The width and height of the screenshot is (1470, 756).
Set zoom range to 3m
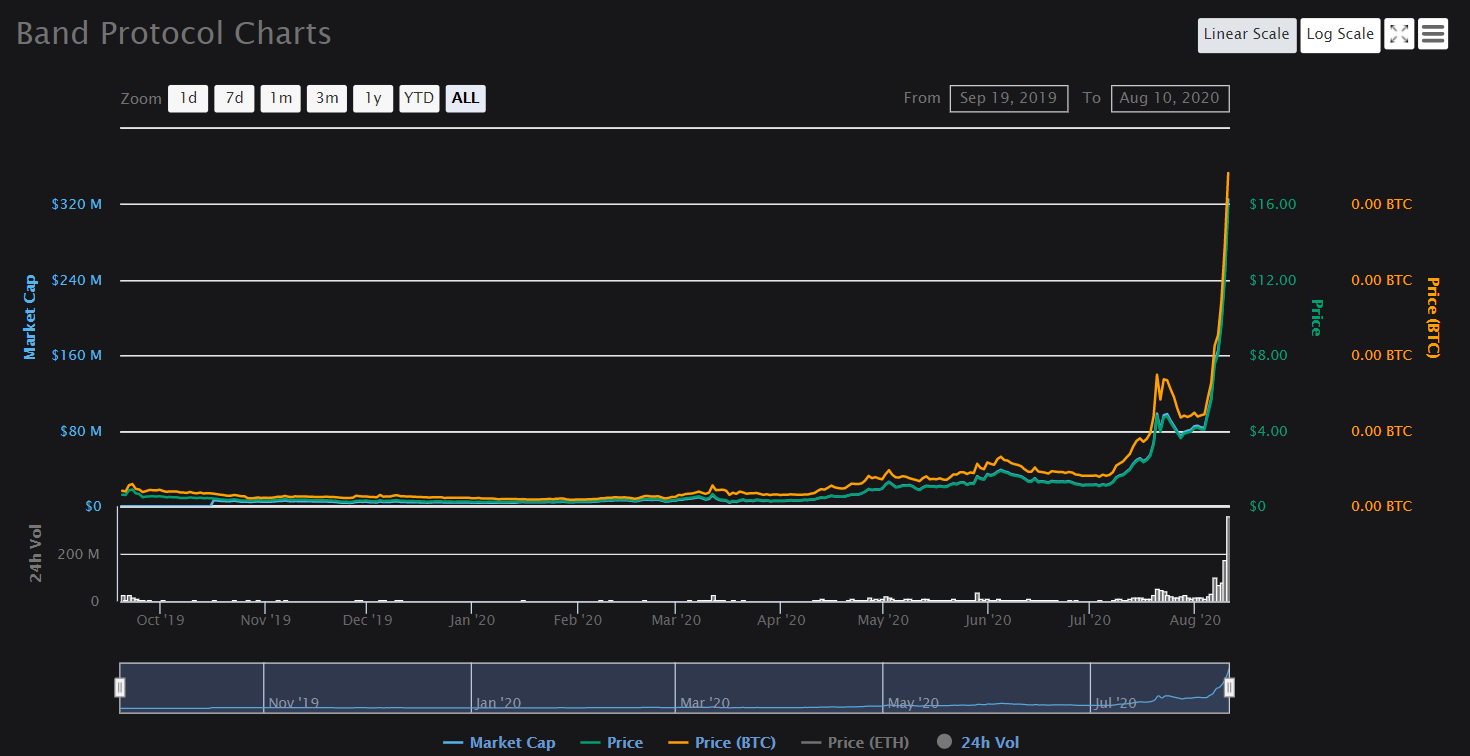327,98
